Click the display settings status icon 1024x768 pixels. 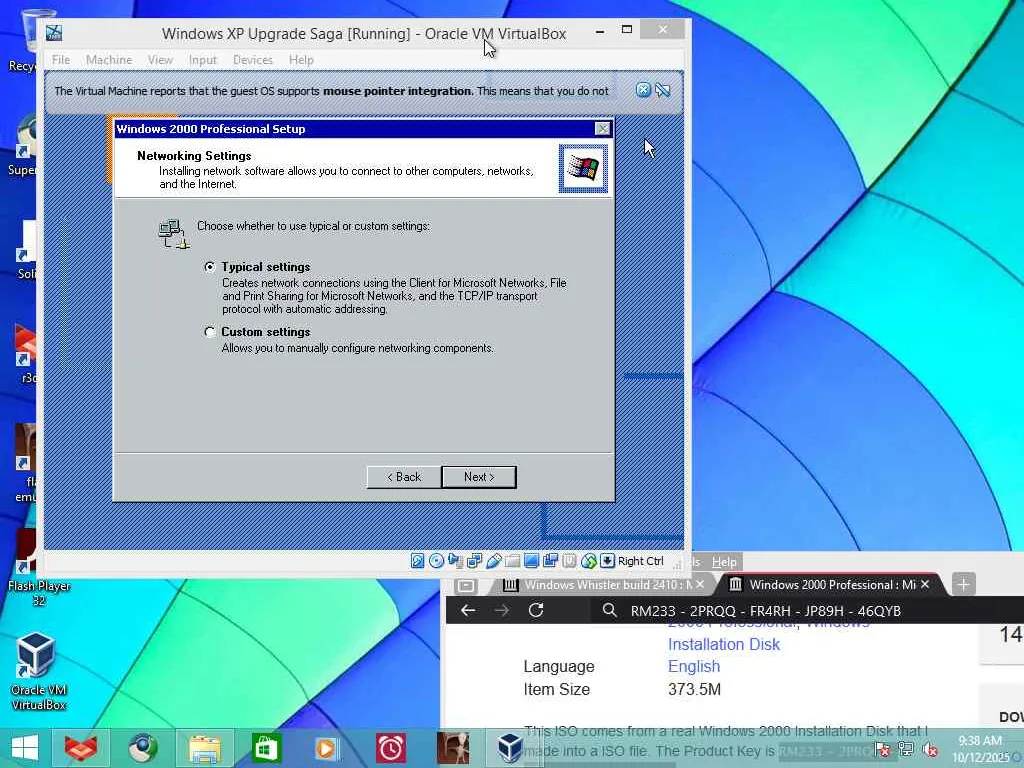tap(532, 560)
